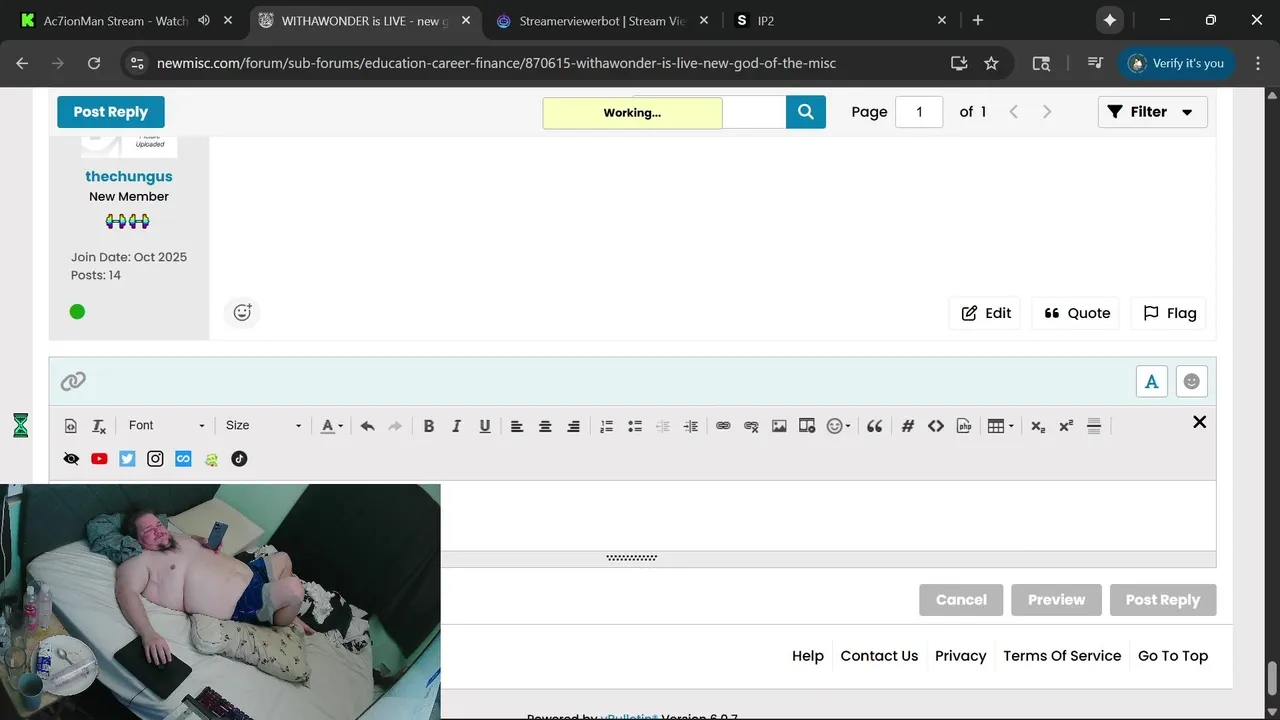Center align text

click(x=545, y=426)
